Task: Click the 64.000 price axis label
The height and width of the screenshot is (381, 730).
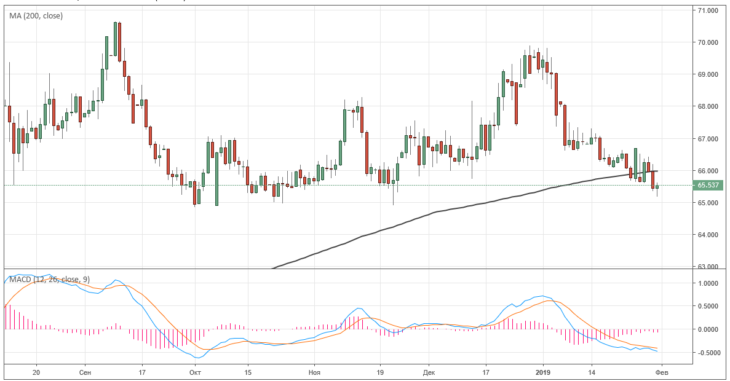Action: (708, 235)
